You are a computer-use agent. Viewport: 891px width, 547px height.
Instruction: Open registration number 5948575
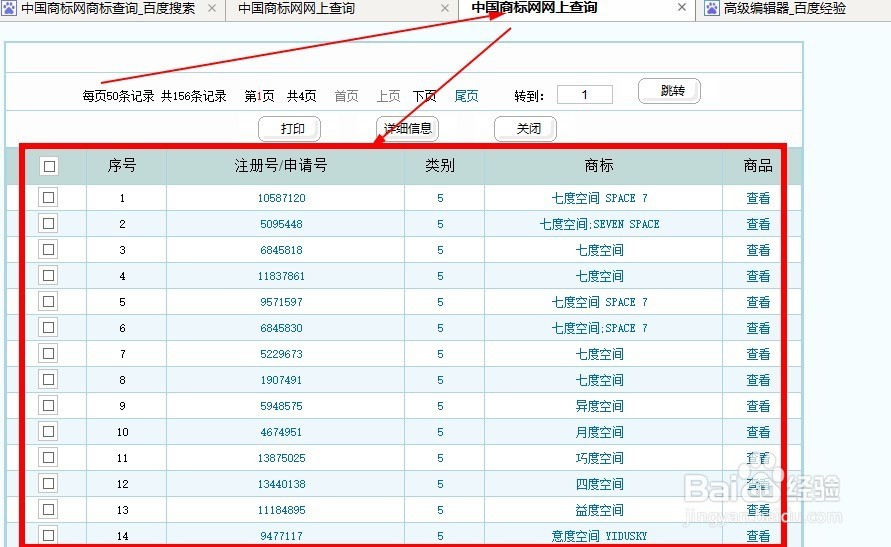pos(281,406)
